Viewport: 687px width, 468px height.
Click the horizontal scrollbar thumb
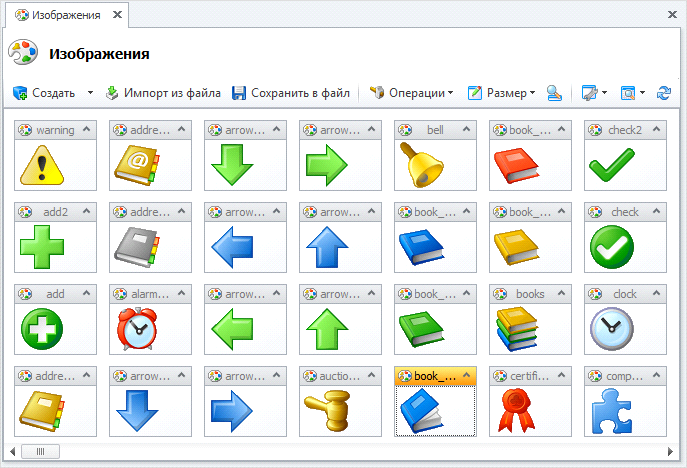tap(41, 451)
